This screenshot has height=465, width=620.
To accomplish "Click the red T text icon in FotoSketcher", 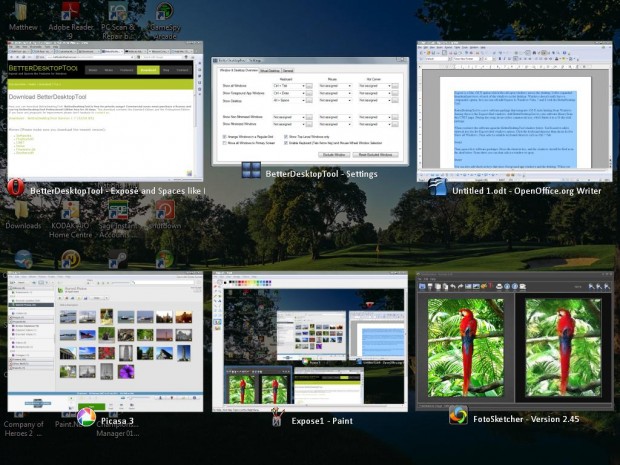I will [490, 285].
